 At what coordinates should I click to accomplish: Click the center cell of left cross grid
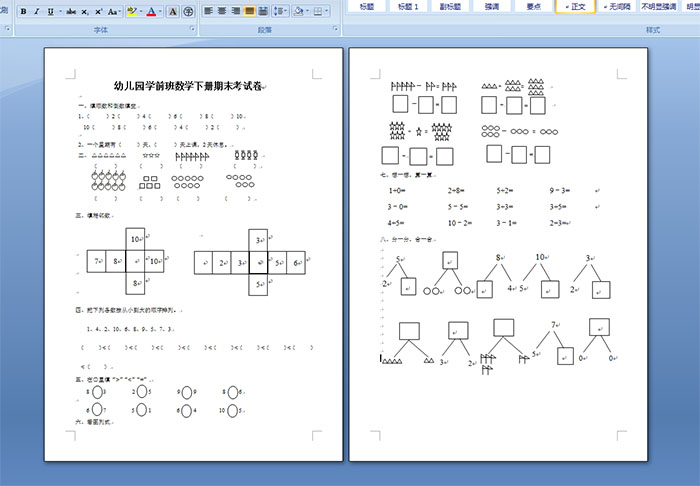135,261
